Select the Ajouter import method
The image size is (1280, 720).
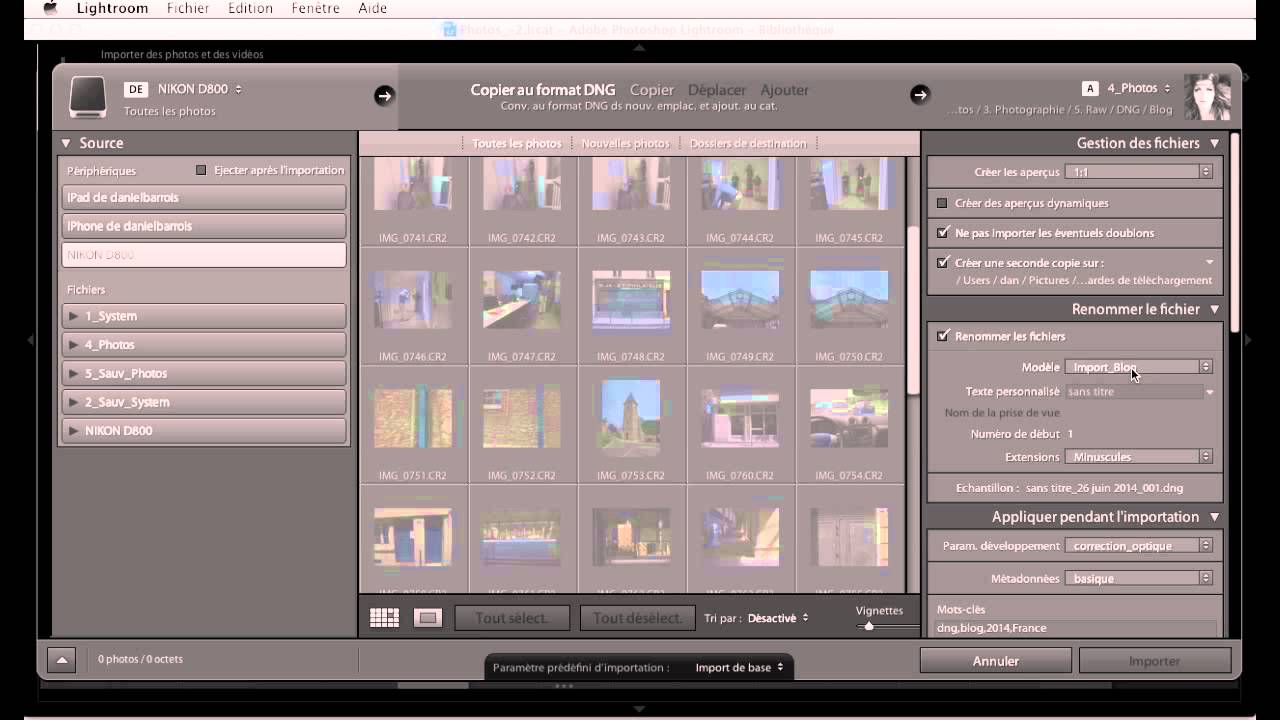(x=784, y=90)
